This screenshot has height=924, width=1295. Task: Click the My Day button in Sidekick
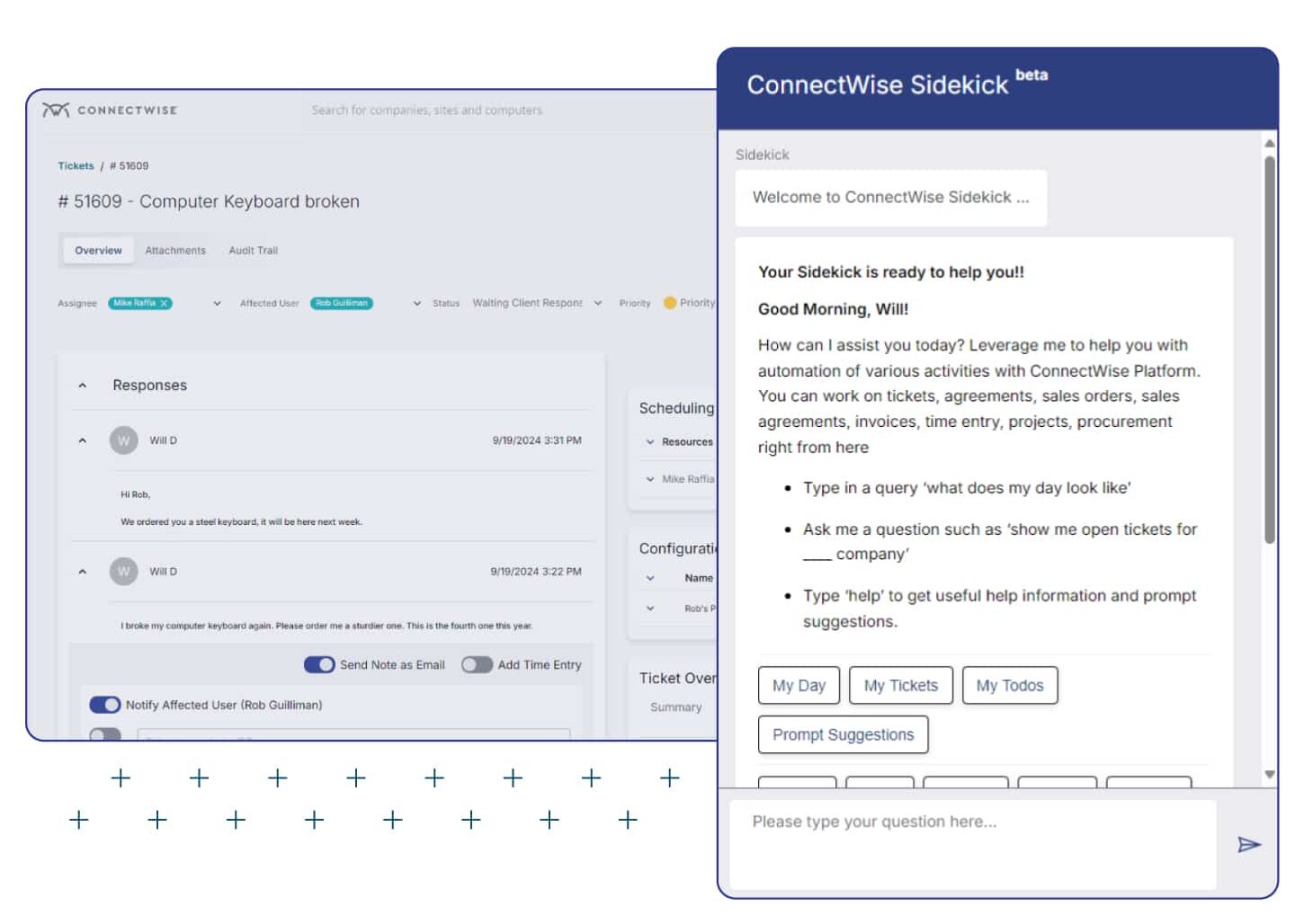[x=799, y=685]
